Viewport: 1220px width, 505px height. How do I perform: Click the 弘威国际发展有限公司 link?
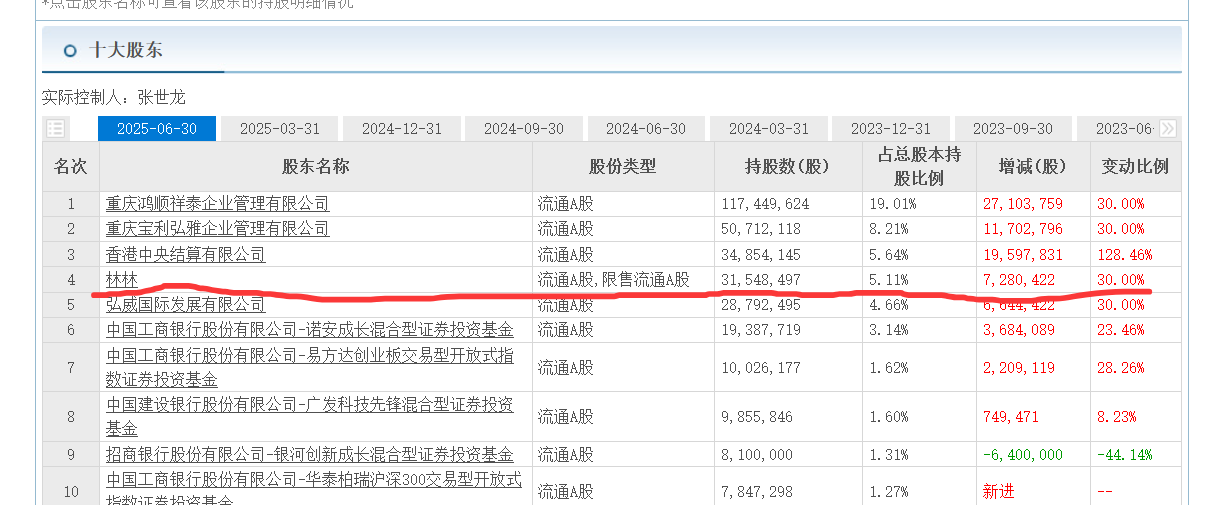[186, 304]
